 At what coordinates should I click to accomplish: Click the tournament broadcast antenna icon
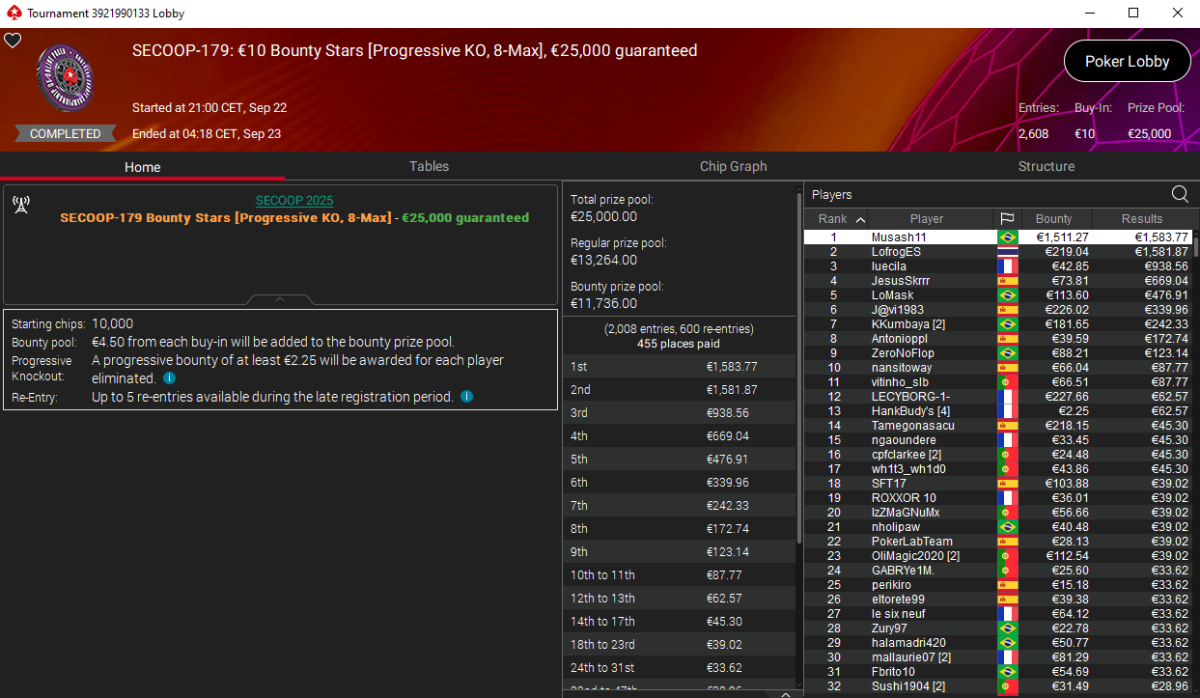click(21, 205)
